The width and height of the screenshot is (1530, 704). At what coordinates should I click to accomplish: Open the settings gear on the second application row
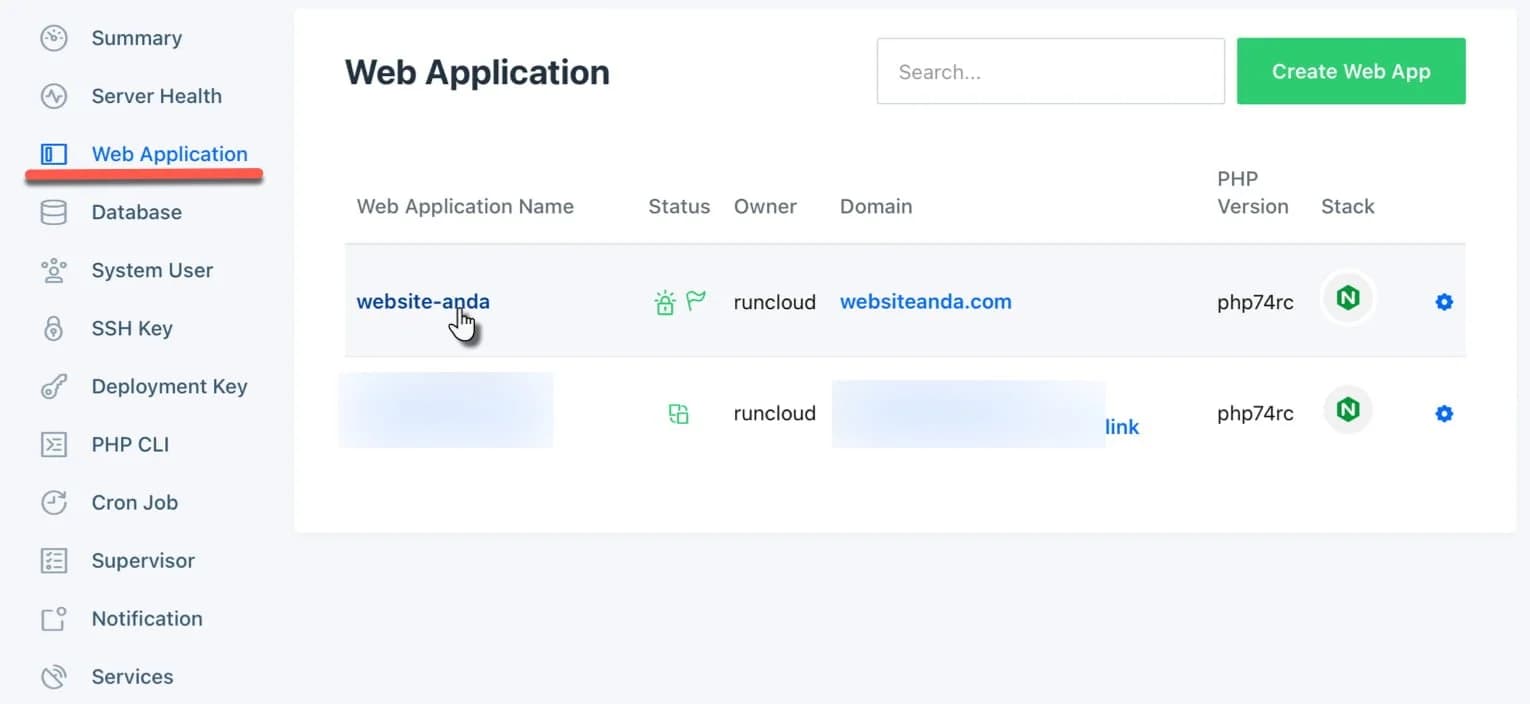tap(1443, 413)
